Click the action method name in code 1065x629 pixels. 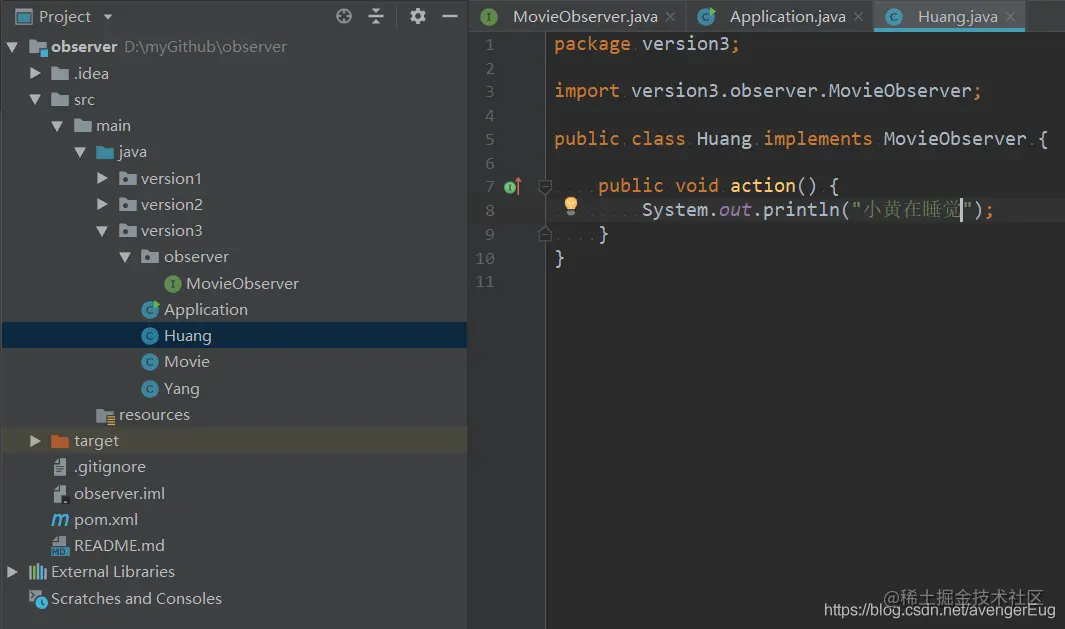(x=763, y=186)
